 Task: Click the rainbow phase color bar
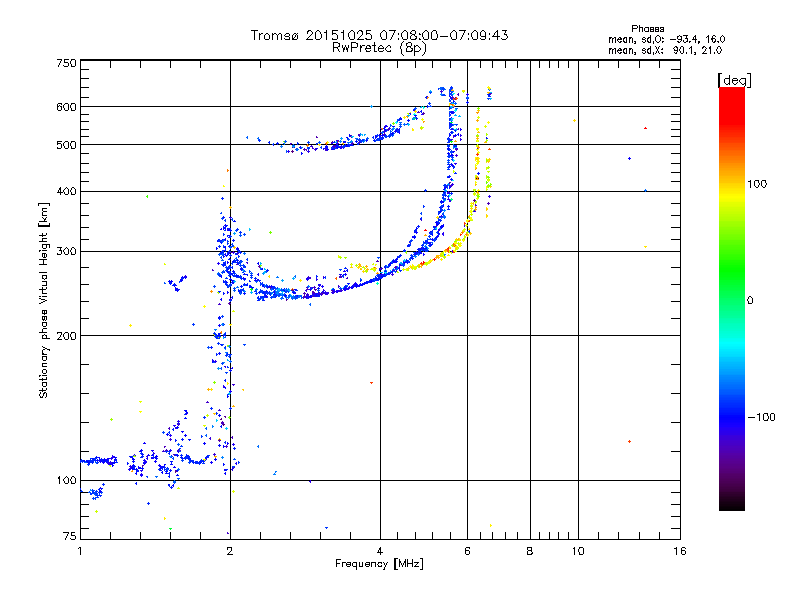pyautogui.click(x=732, y=298)
